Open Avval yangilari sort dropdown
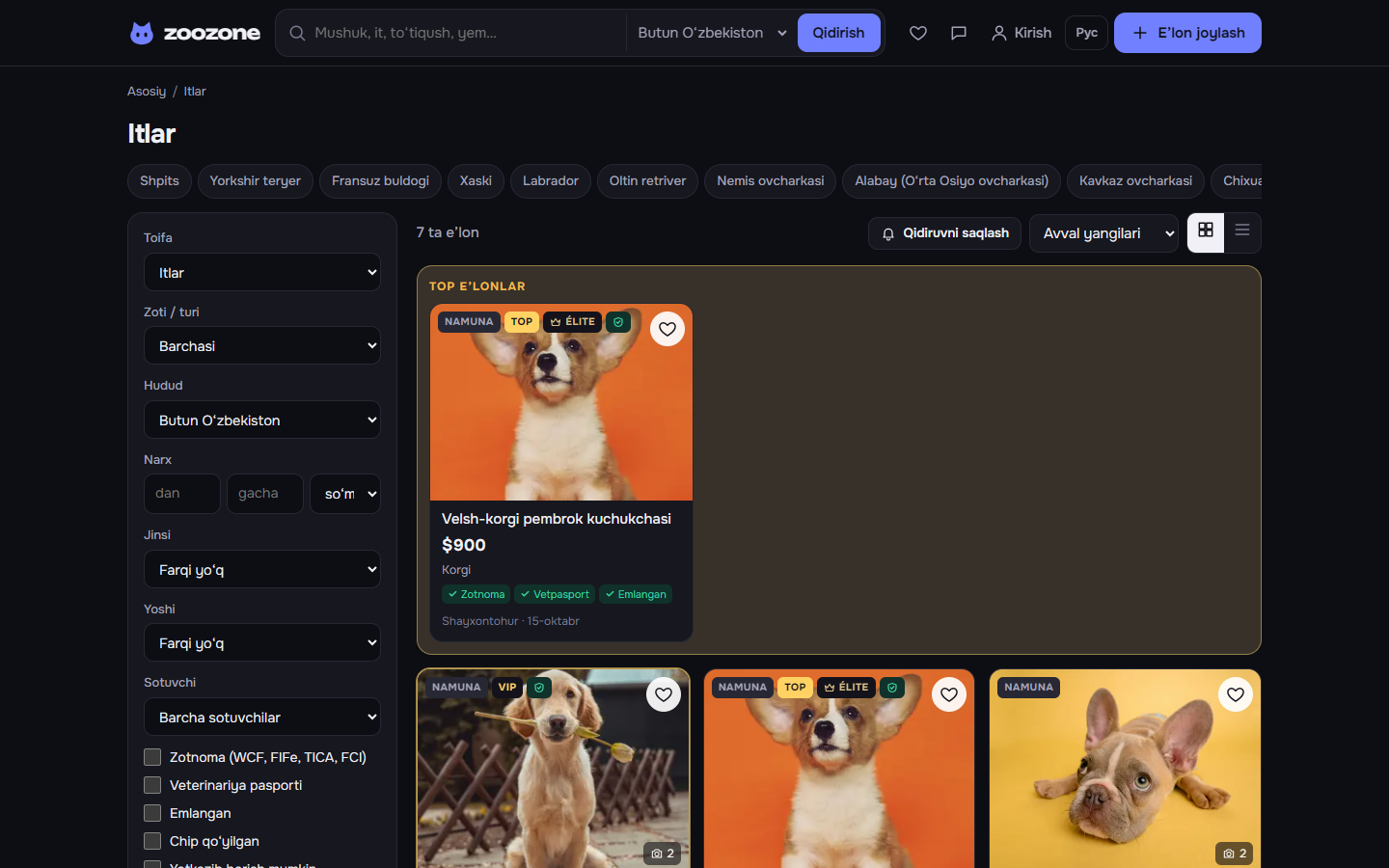Viewport: 1389px width, 868px height. coord(1104,233)
